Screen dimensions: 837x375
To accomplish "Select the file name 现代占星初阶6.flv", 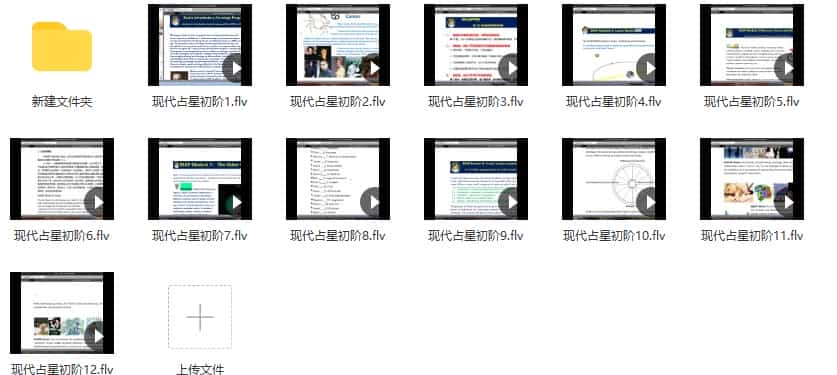I will coord(62,235).
